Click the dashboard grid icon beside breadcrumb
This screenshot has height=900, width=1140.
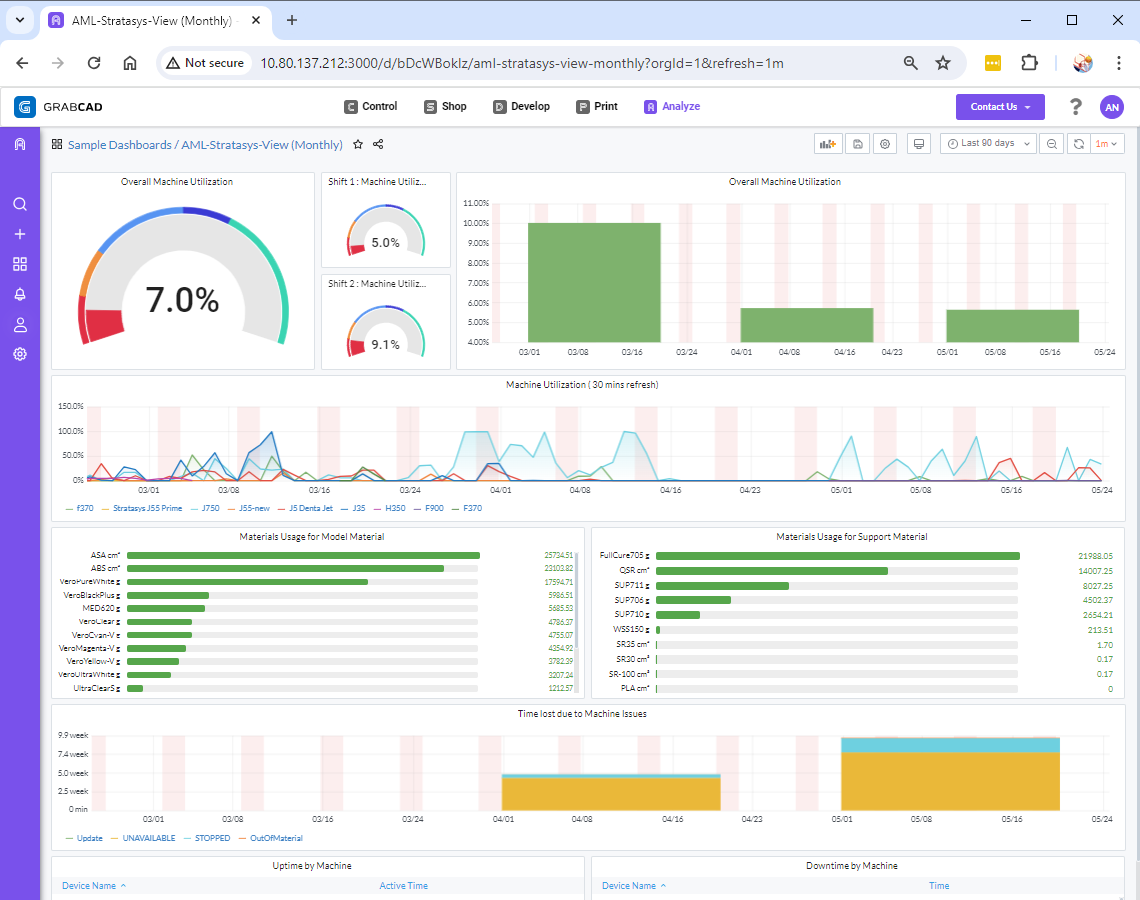57,144
